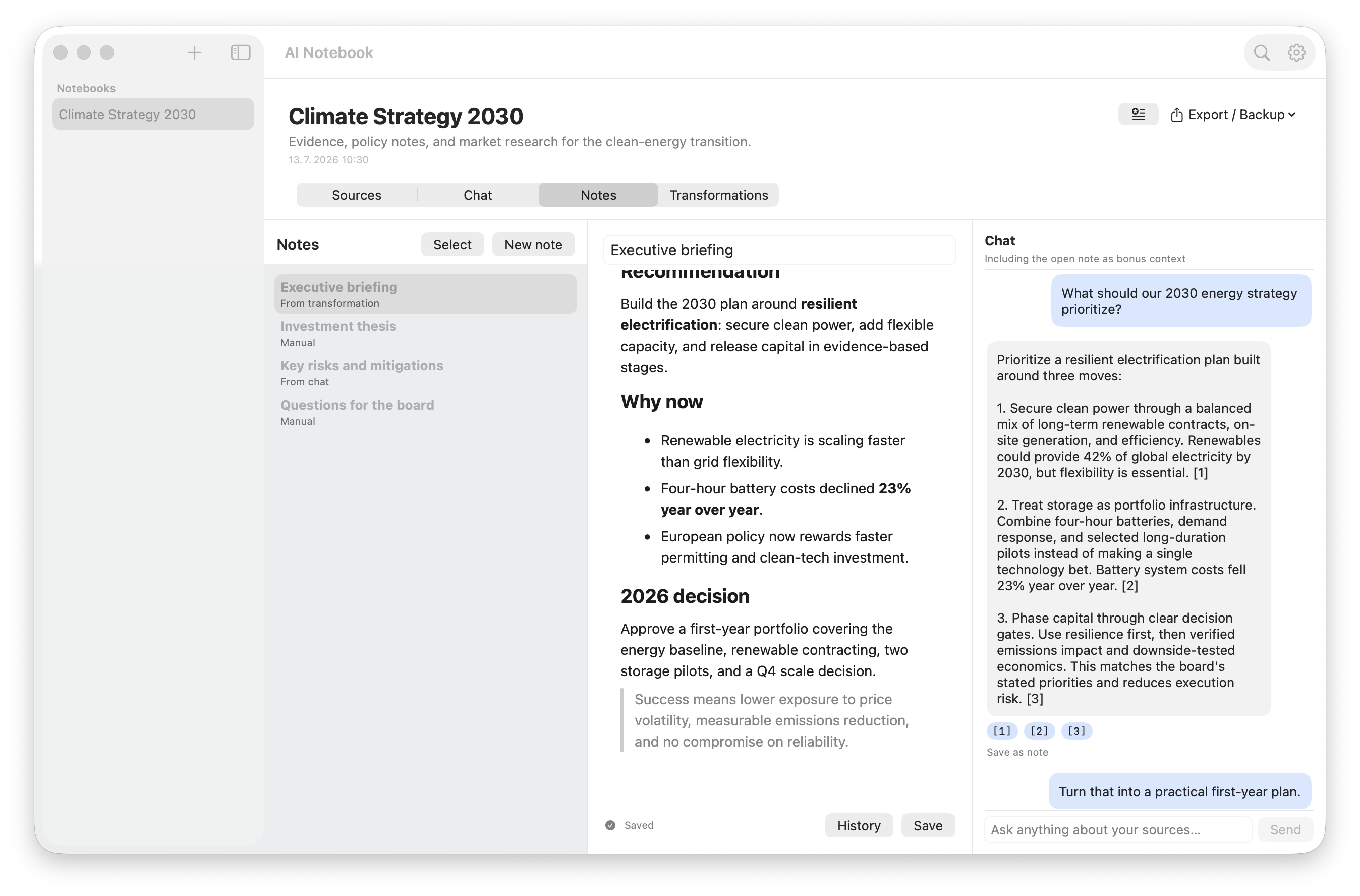Image resolution: width=1360 pixels, height=896 pixels.
Task: Click the note title field Executive briefing
Action: click(779, 250)
